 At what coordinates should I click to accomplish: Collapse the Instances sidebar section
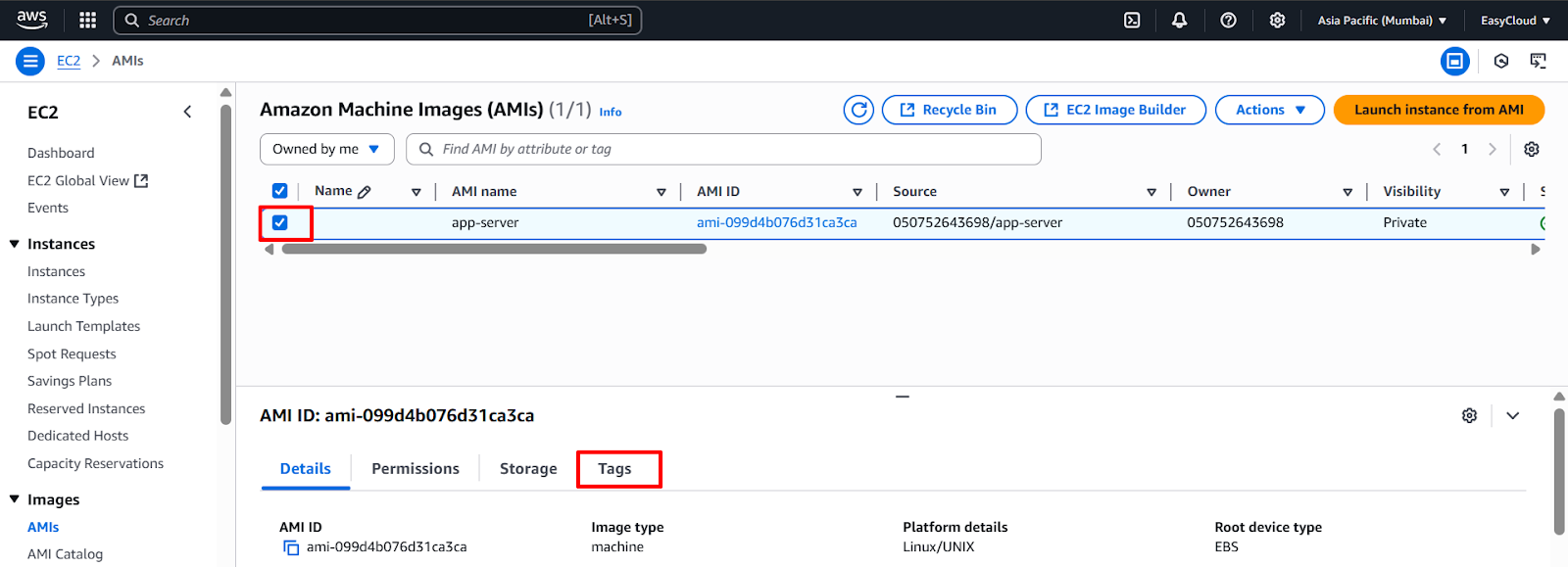tap(15, 244)
